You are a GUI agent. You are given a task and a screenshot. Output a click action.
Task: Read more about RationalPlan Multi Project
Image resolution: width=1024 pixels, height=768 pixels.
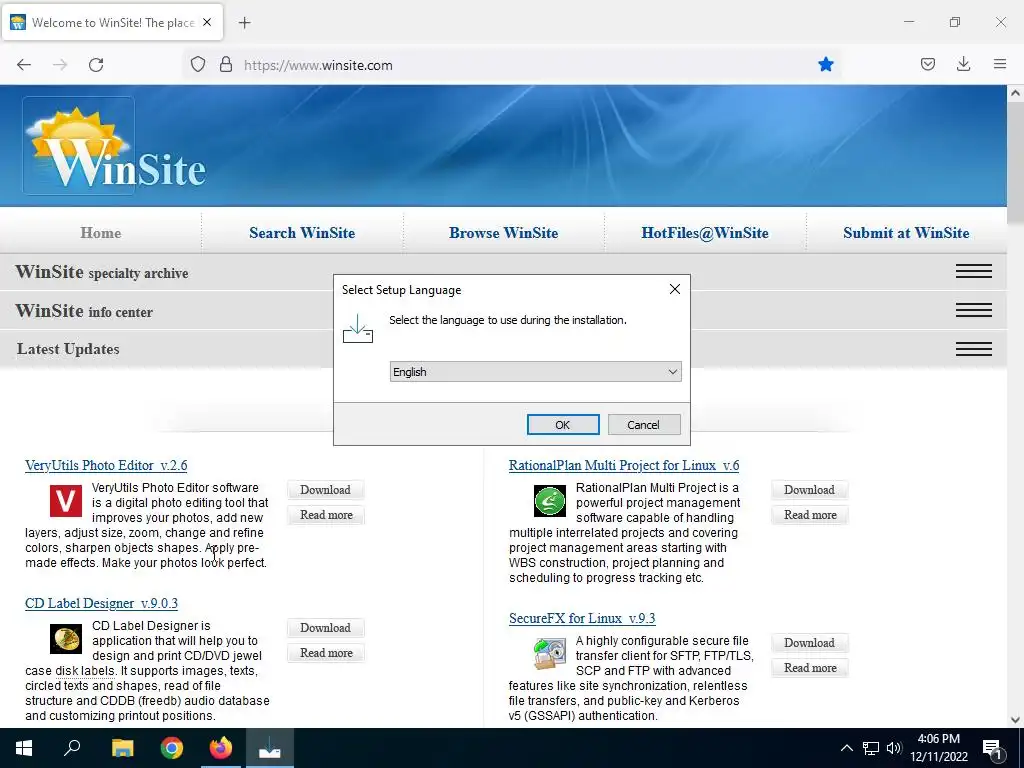pos(810,515)
